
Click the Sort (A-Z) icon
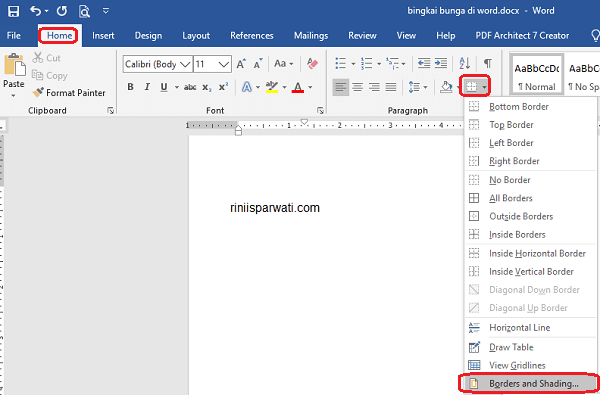[x=465, y=63]
